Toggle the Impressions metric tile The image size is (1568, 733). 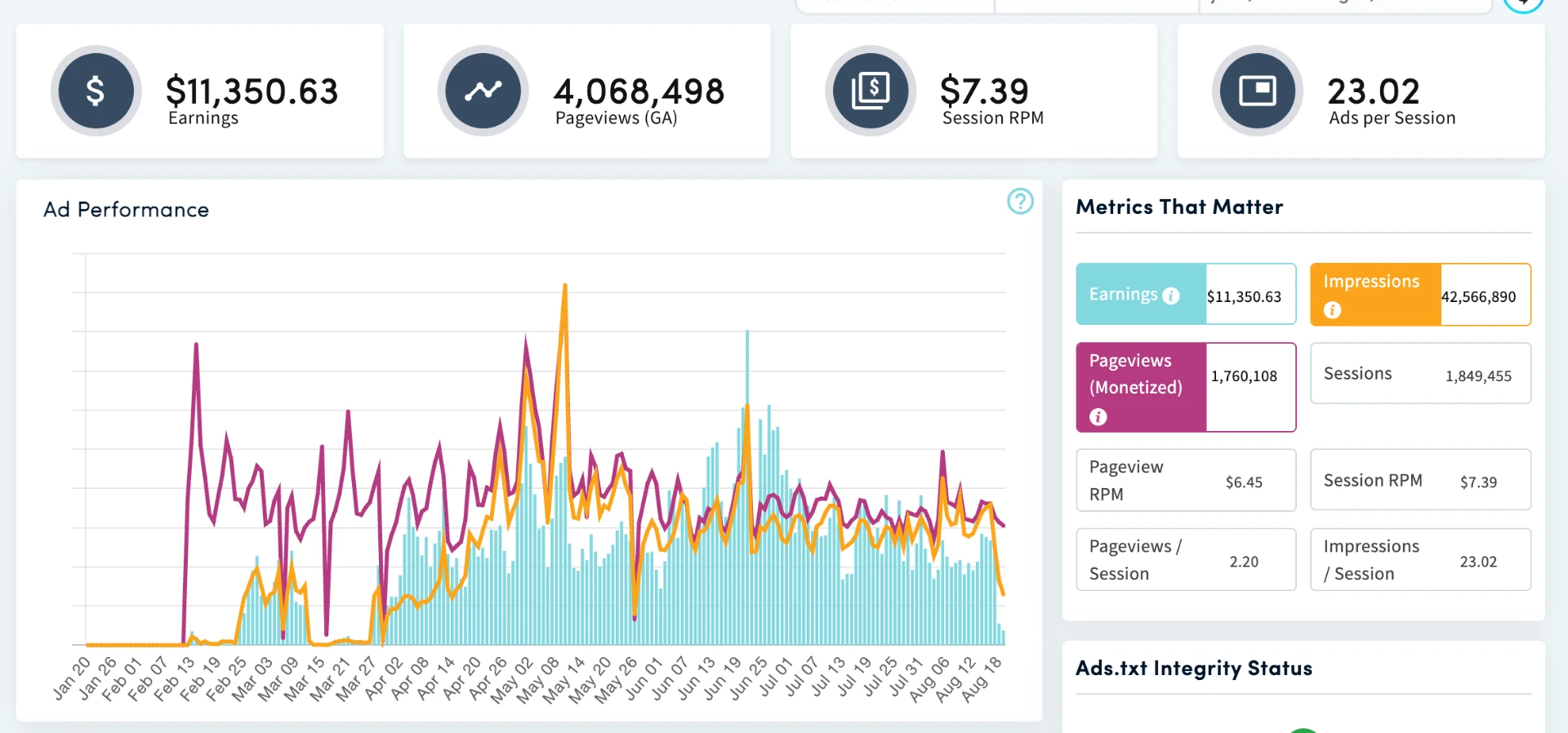tap(1420, 294)
